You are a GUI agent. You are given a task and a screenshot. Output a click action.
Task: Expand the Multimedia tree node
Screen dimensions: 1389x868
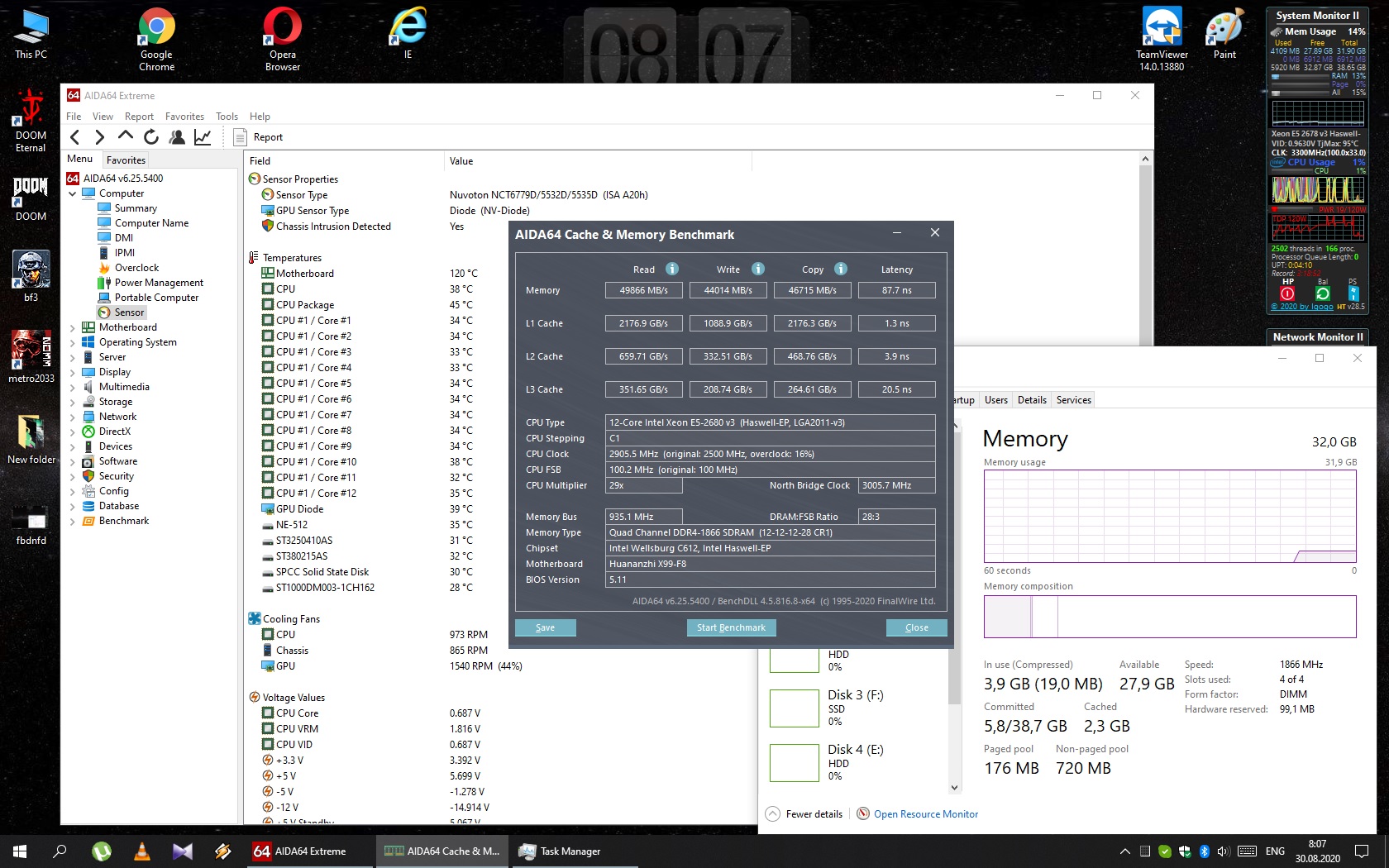tap(72, 387)
